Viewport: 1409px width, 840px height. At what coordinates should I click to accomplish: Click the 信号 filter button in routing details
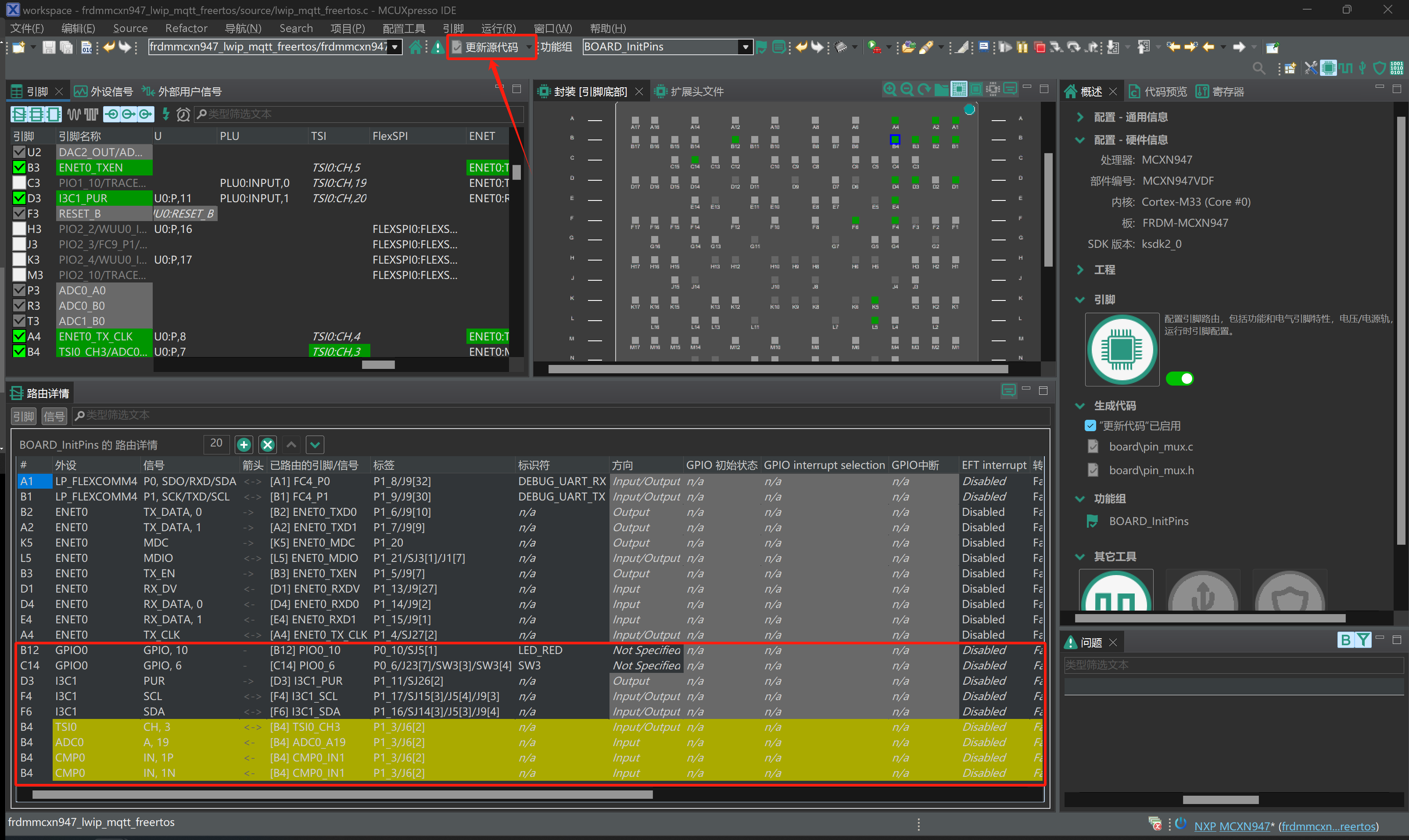tap(54, 416)
